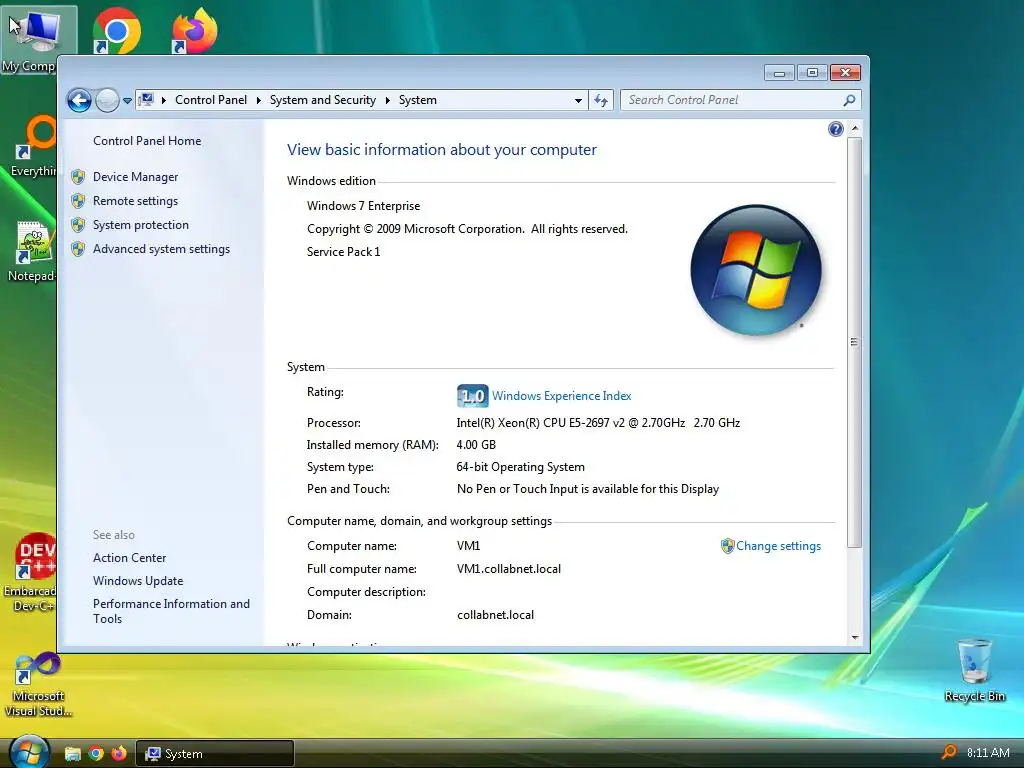Click shield icon beside Remote settings
Screen dimensions: 1024x768
[78, 201]
